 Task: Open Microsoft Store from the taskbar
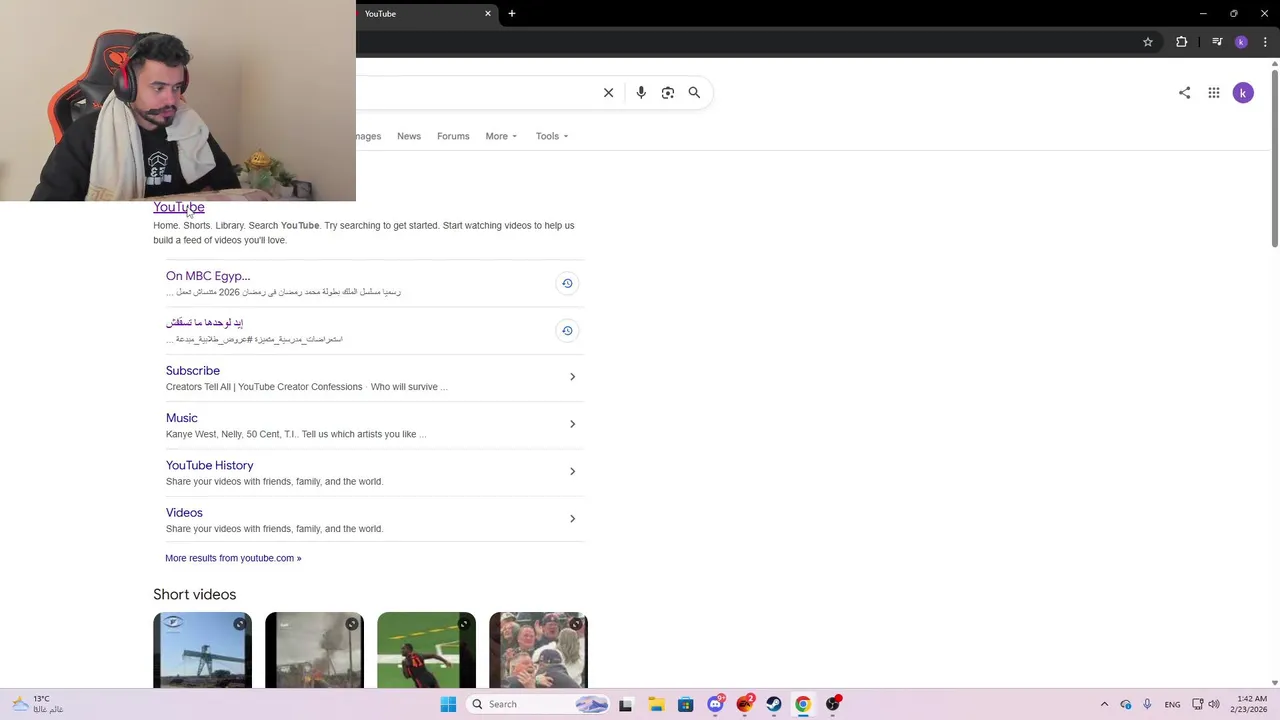(x=685, y=704)
